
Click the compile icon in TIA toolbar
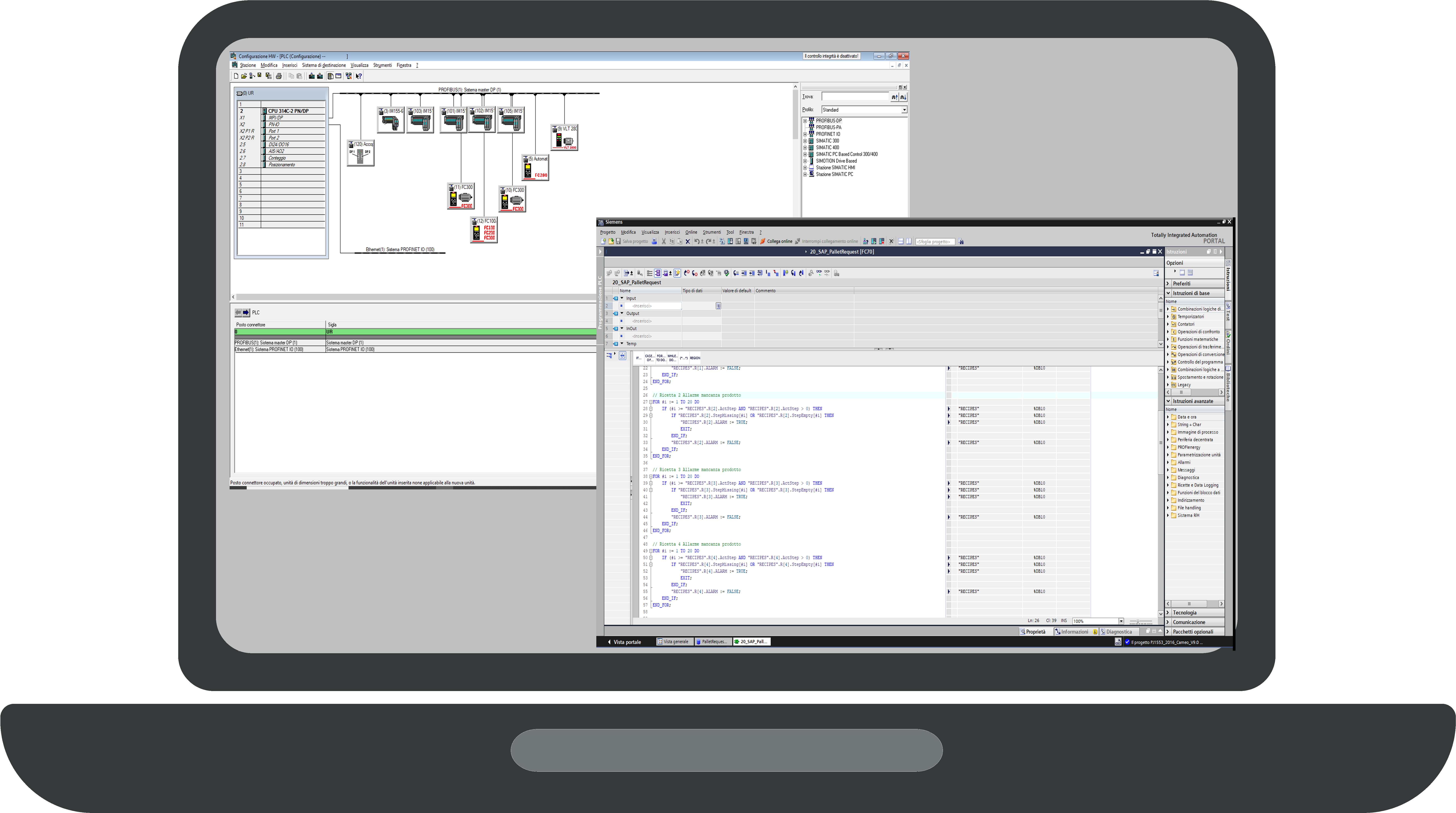tap(722, 241)
